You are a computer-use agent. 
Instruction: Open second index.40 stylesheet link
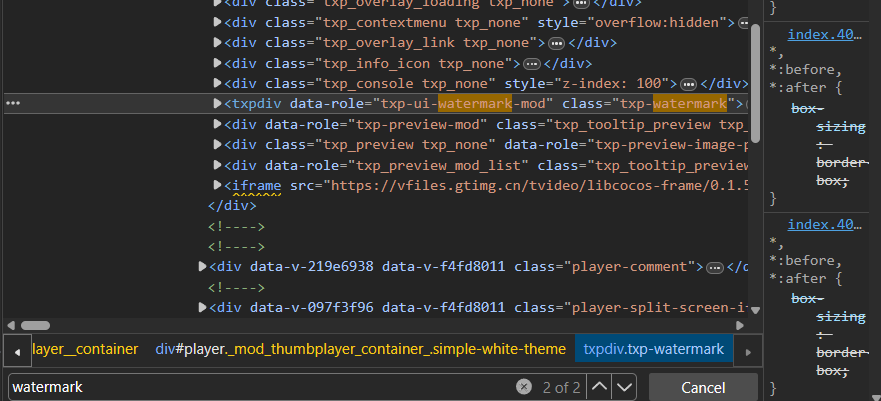[824, 225]
